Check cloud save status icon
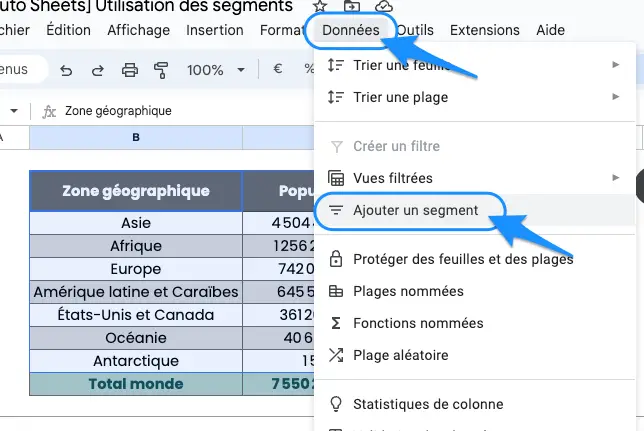 (384, 6)
